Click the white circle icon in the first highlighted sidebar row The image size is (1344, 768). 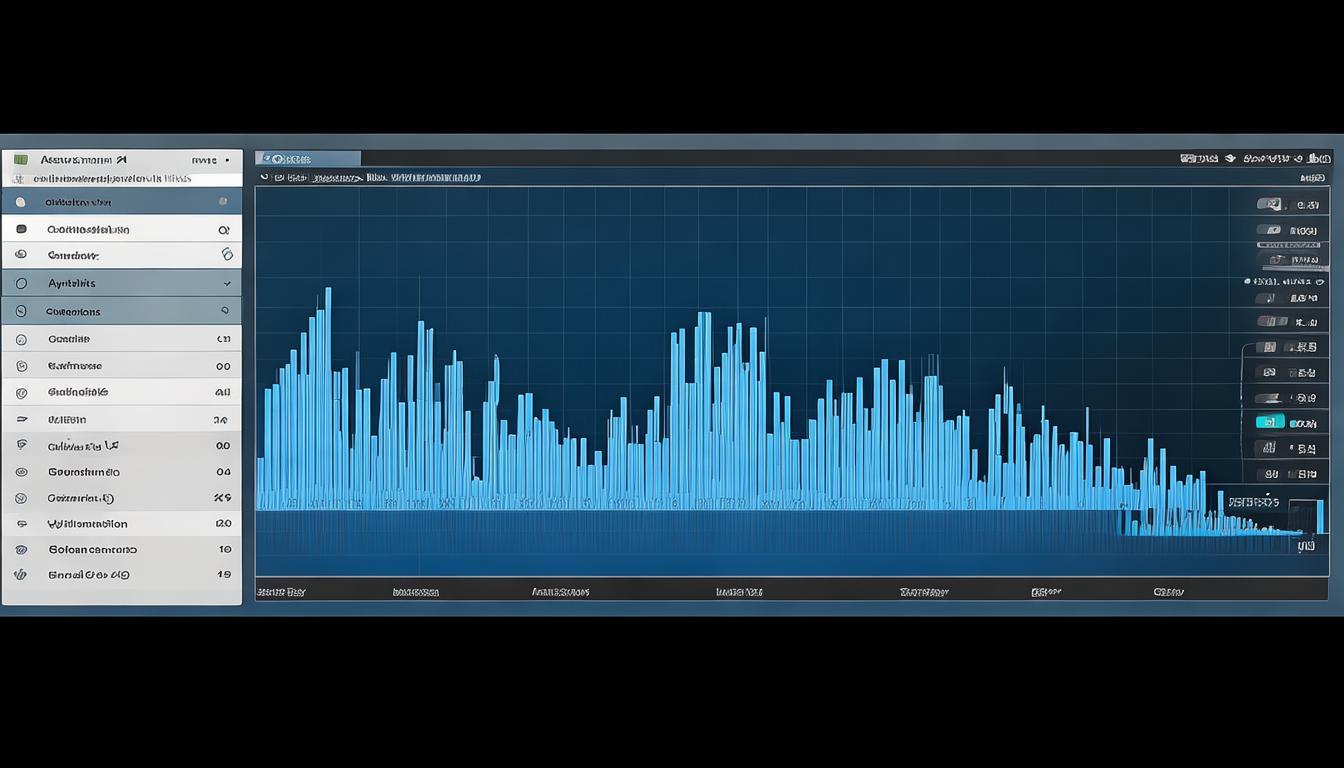[x=21, y=202]
